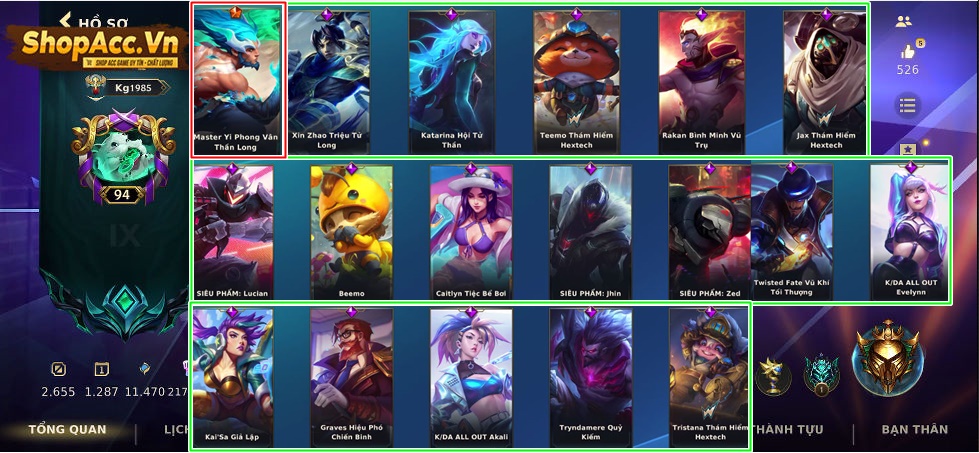The image size is (979, 453).
Task: Click the gold trophy achievement badge
Action: click(x=773, y=376)
